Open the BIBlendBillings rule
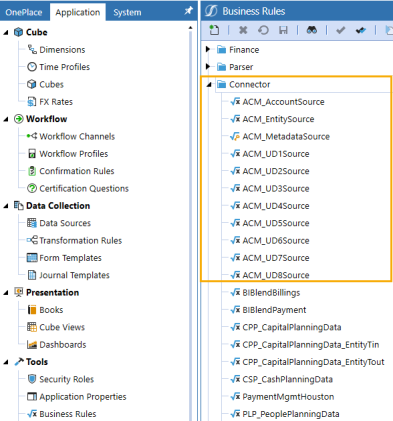This screenshot has height=421, width=393. (x=271, y=292)
